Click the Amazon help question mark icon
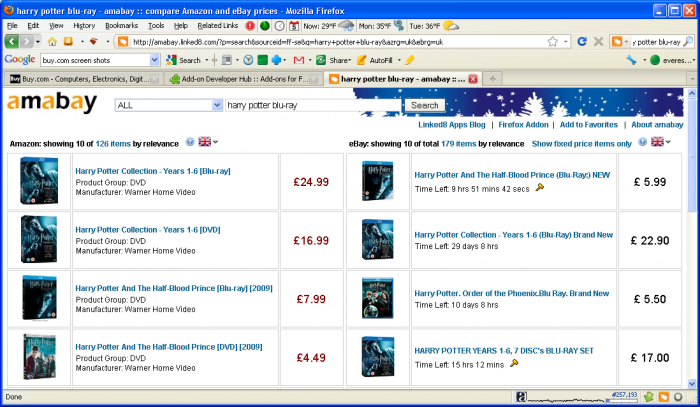Image resolution: width=700 pixels, height=407 pixels. [x=190, y=142]
